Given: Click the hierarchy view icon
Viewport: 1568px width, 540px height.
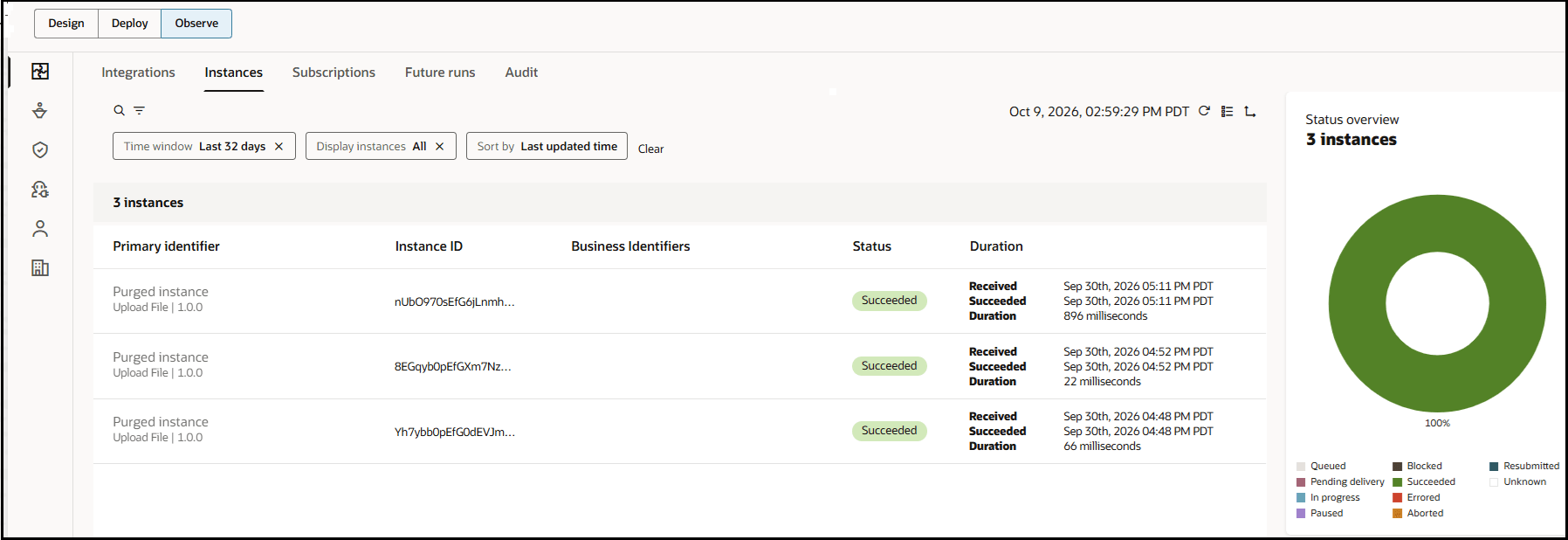Looking at the screenshot, I should tap(1250, 111).
